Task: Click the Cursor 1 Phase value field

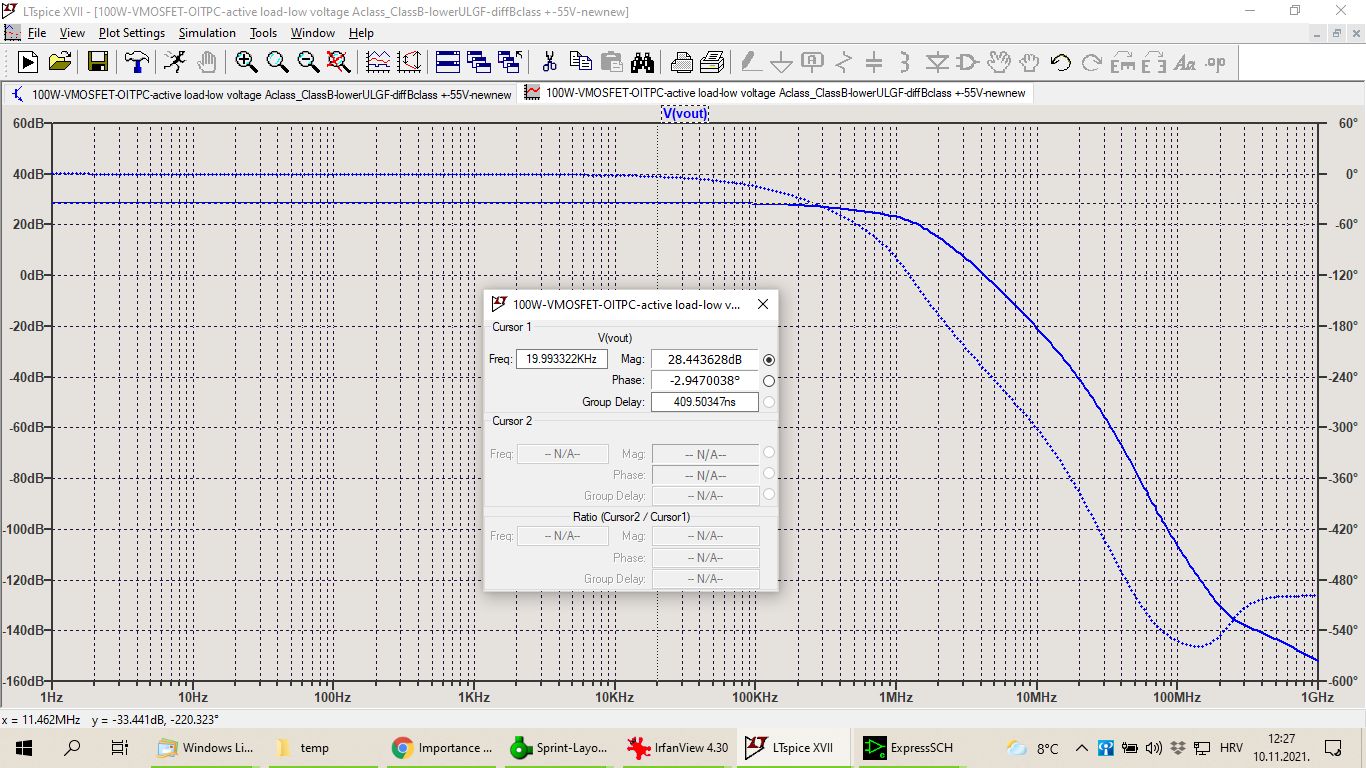Action: pyautogui.click(x=705, y=381)
